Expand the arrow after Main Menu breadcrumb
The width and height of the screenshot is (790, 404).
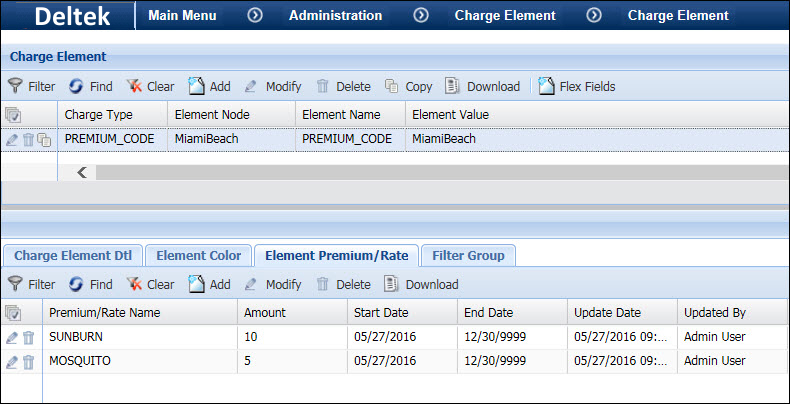pos(255,15)
